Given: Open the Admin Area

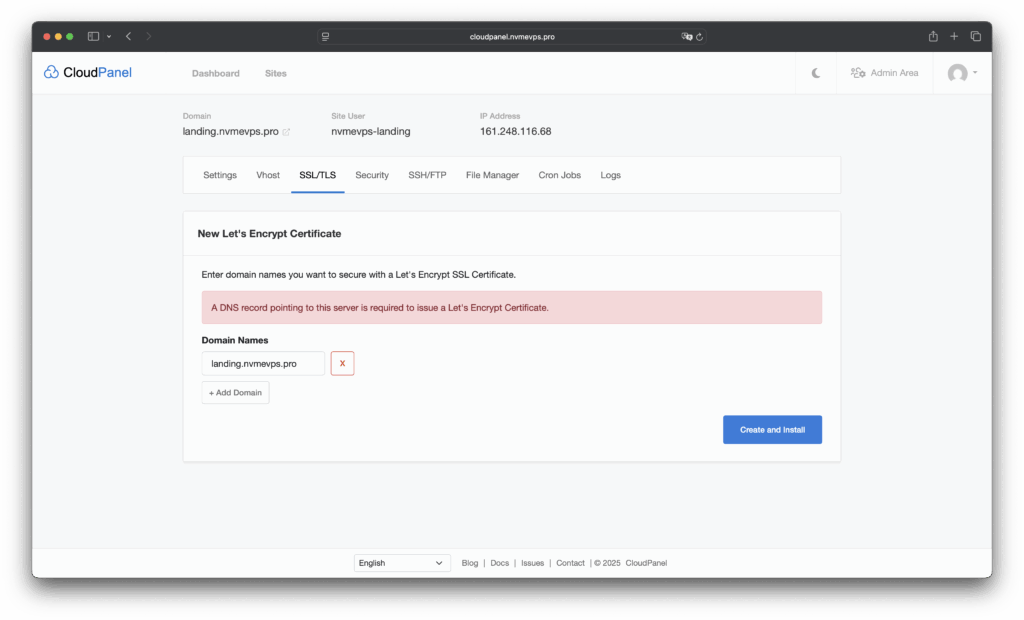Looking at the screenshot, I should click(x=884, y=73).
